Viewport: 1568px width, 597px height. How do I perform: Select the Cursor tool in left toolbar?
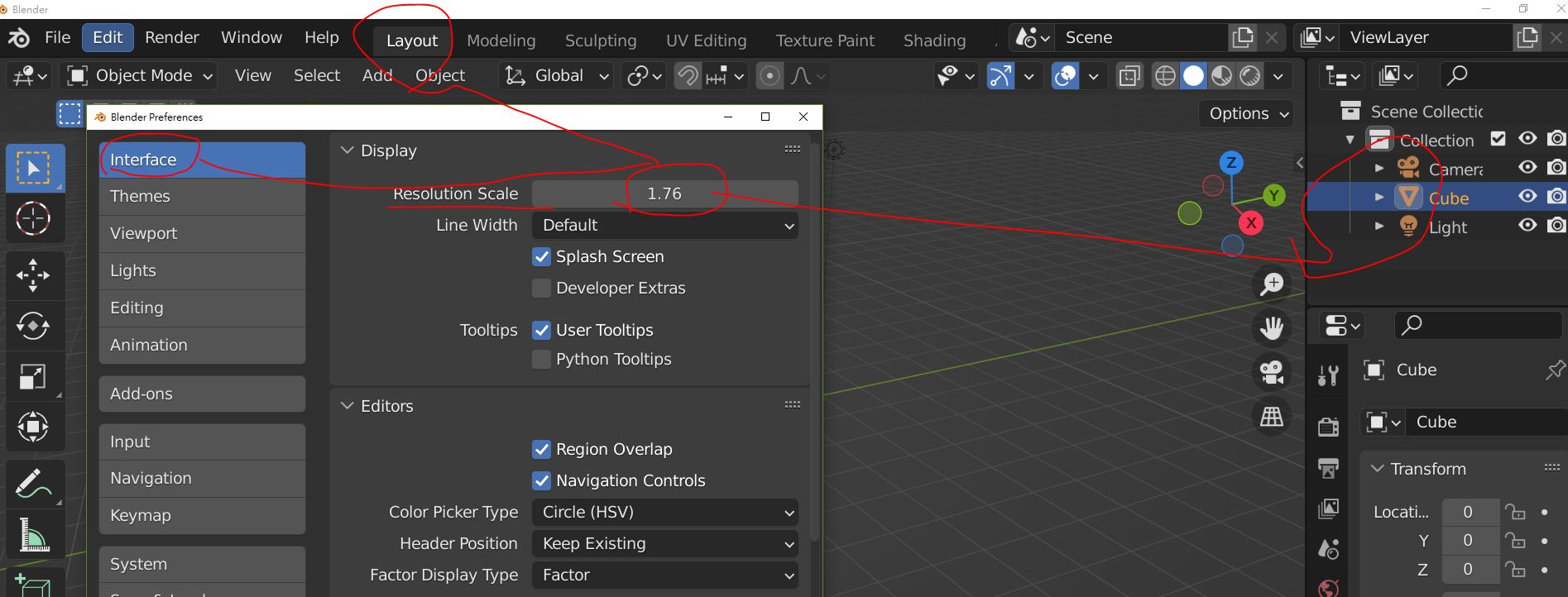click(33, 218)
